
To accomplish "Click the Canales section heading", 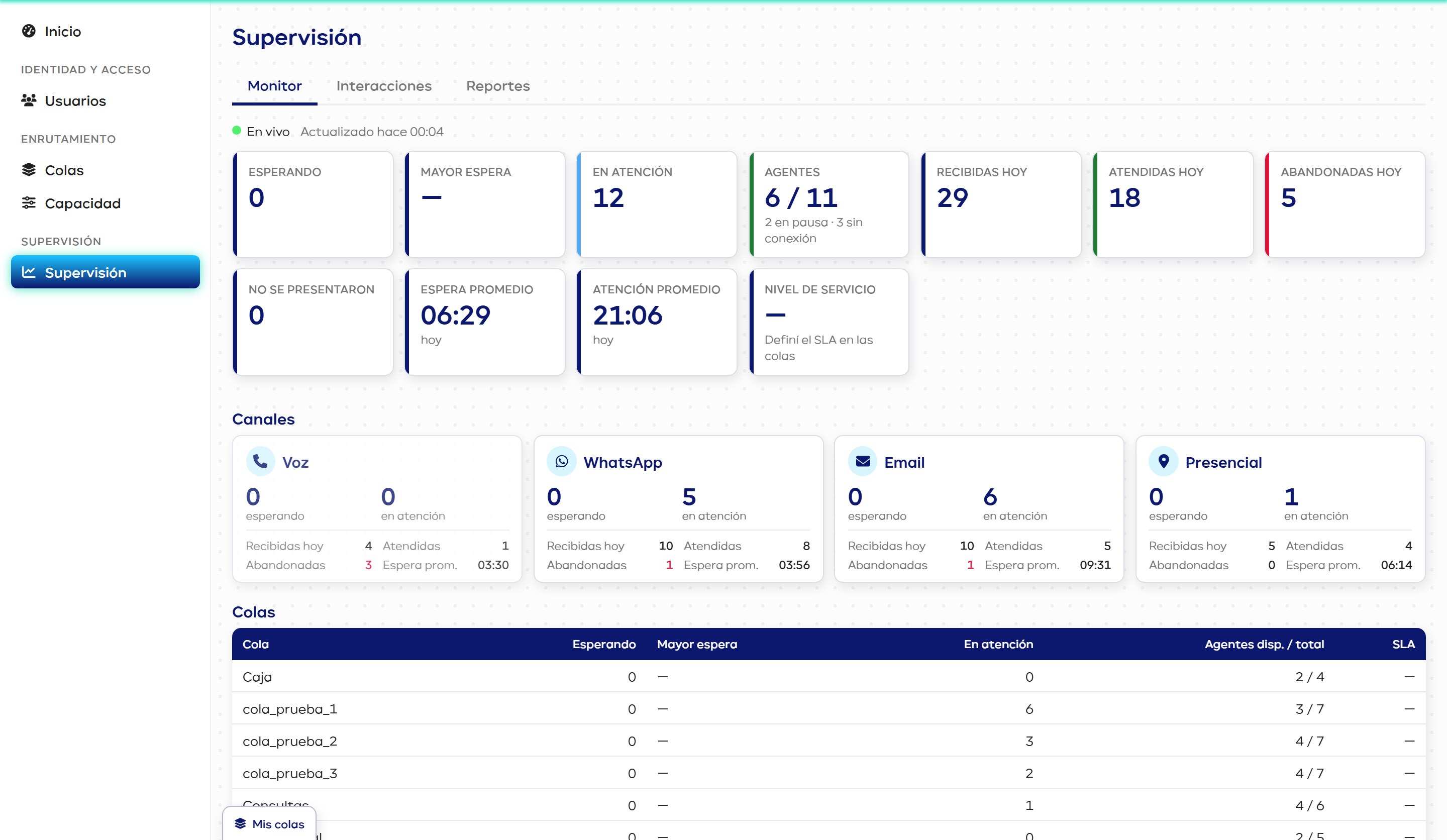I will [x=263, y=419].
